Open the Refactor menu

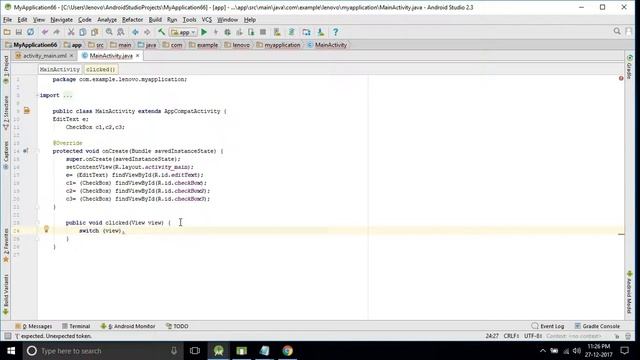[132, 20]
